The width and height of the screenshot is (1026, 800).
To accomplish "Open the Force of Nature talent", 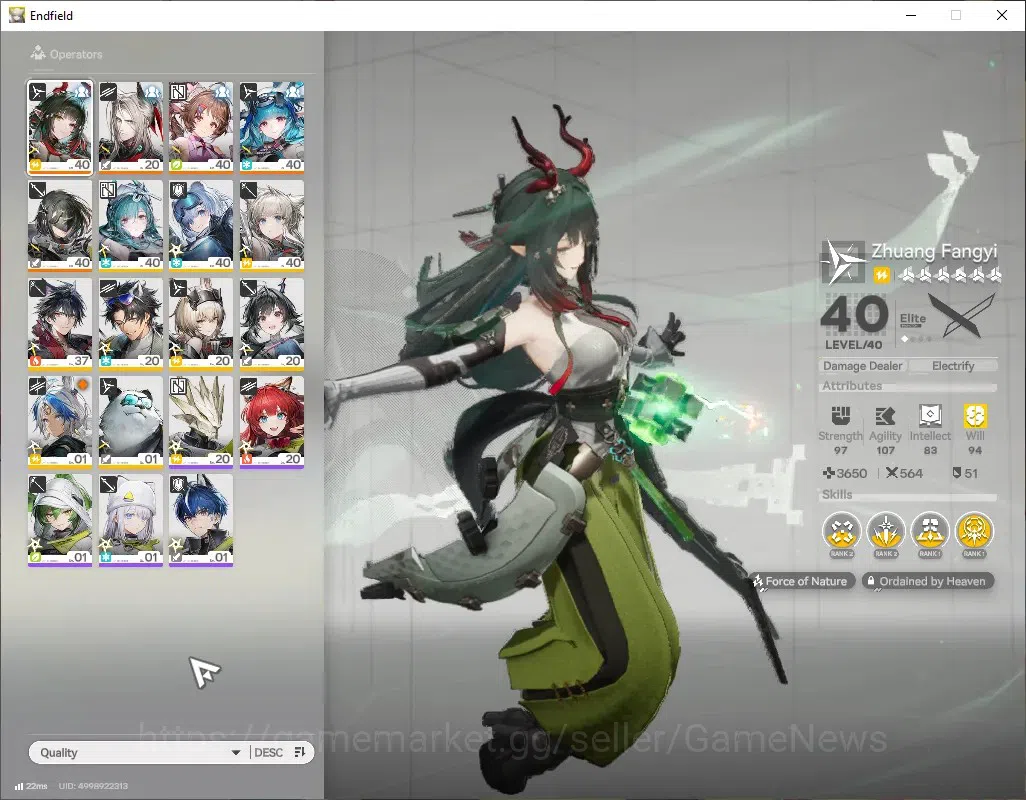I will point(804,581).
